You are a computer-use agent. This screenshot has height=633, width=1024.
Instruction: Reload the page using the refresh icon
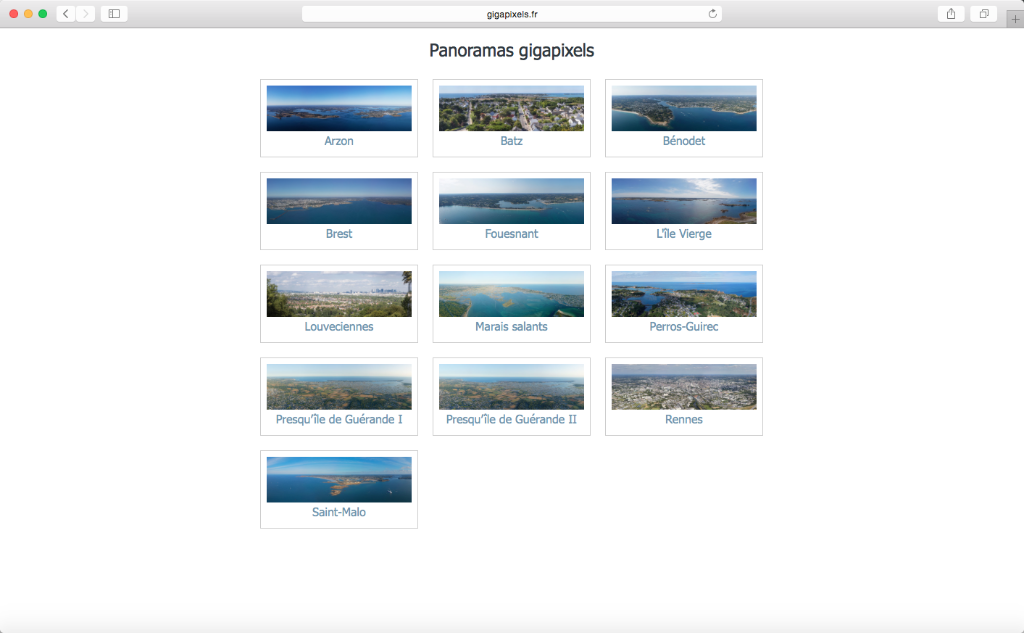712,14
